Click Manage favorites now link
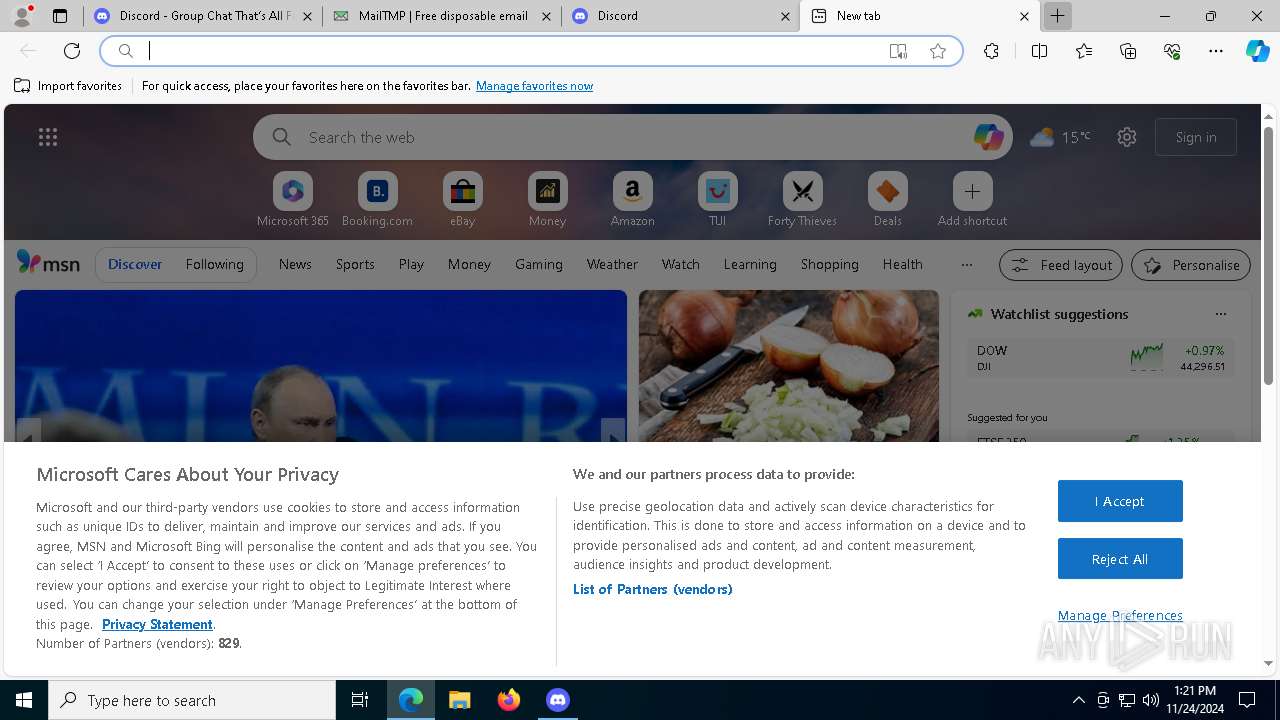 click(x=534, y=86)
